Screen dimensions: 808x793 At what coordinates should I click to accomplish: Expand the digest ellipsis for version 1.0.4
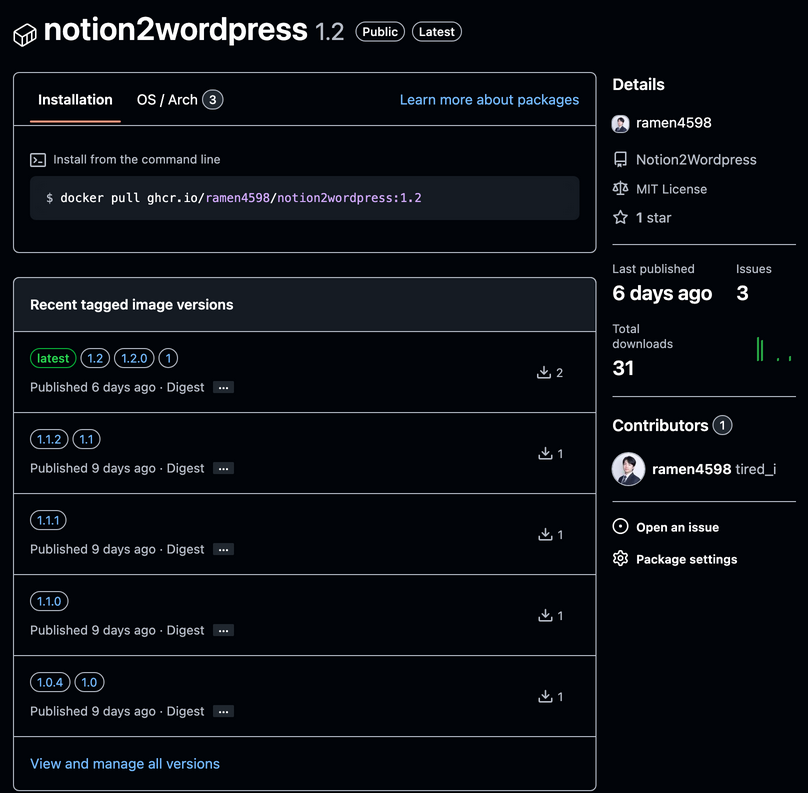click(223, 711)
